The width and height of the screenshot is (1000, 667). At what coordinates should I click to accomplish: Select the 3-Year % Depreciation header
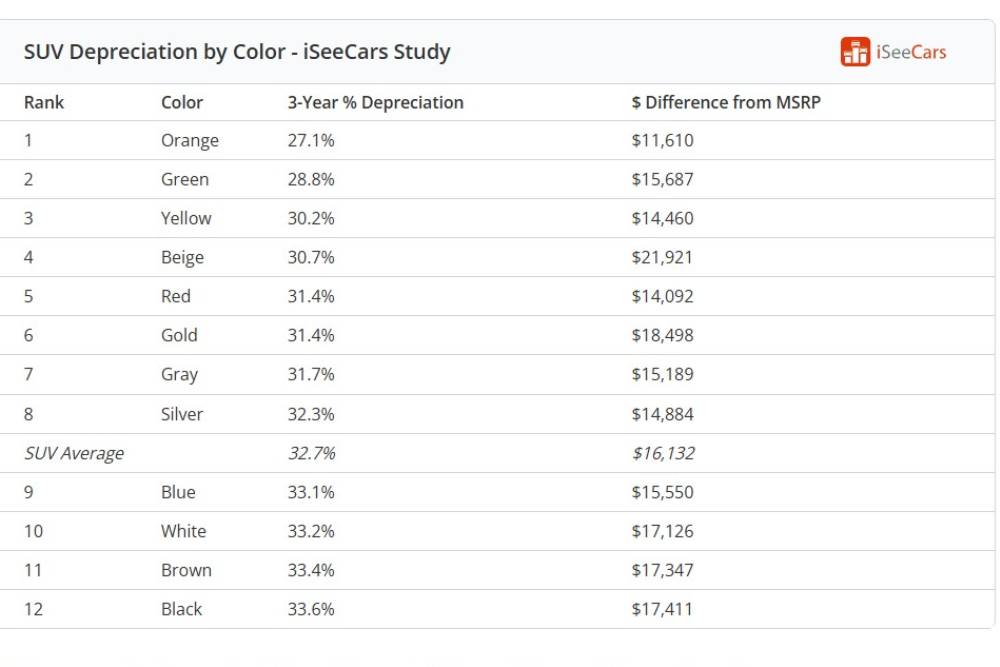[x=375, y=102]
